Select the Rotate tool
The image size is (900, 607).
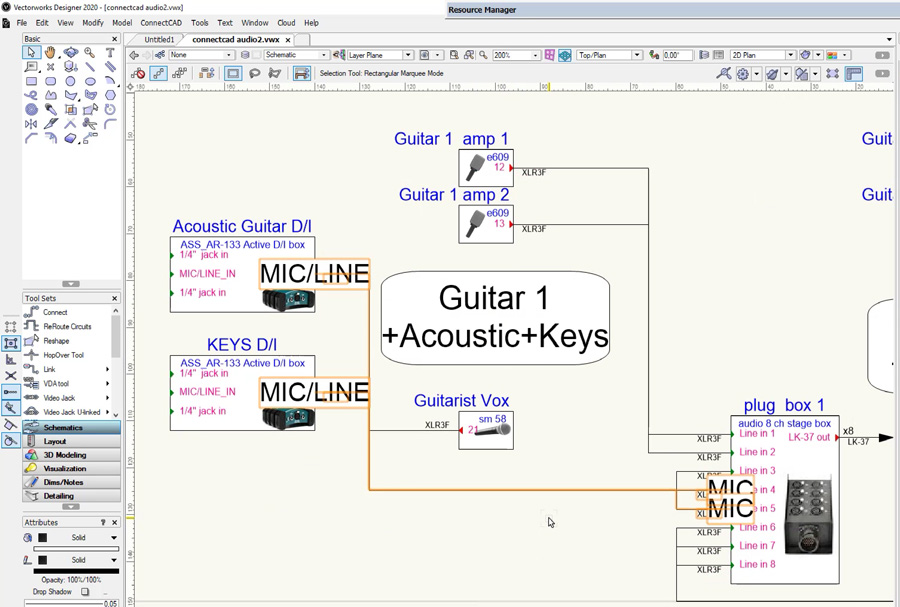click(x=110, y=109)
